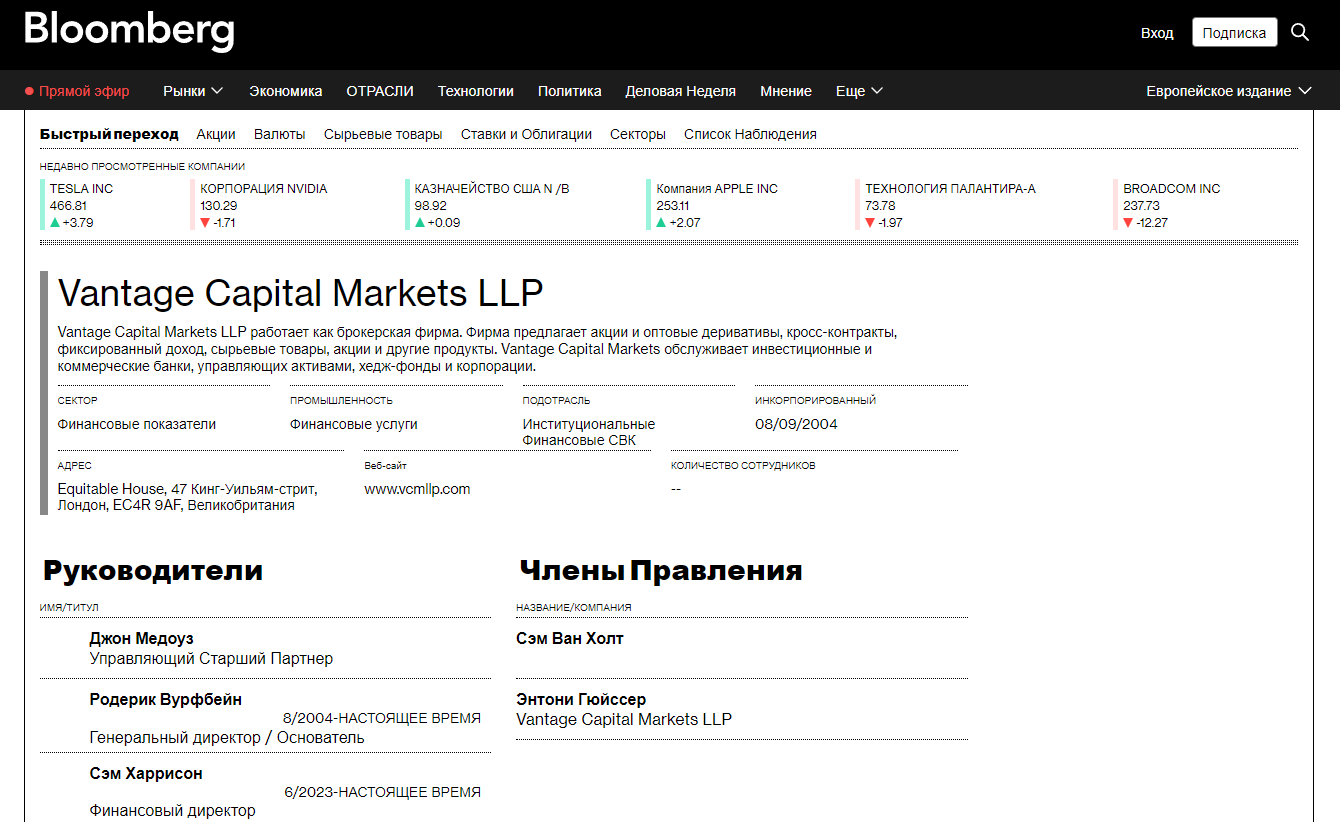1340x822 pixels.
Task: Click industry value Финансовые услуги
Action: [354, 424]
